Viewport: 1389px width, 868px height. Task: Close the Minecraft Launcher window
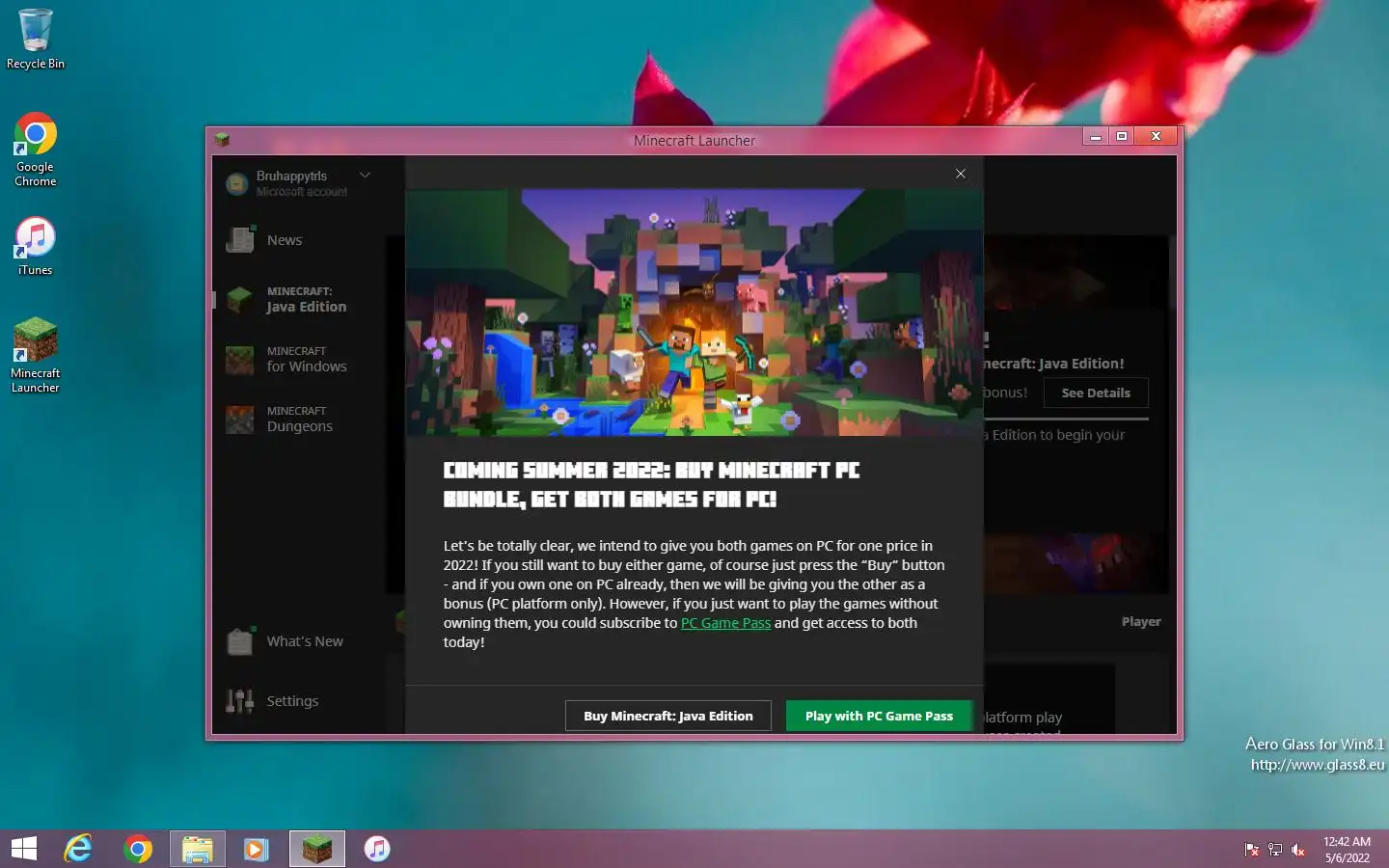tap(1156, 136)
